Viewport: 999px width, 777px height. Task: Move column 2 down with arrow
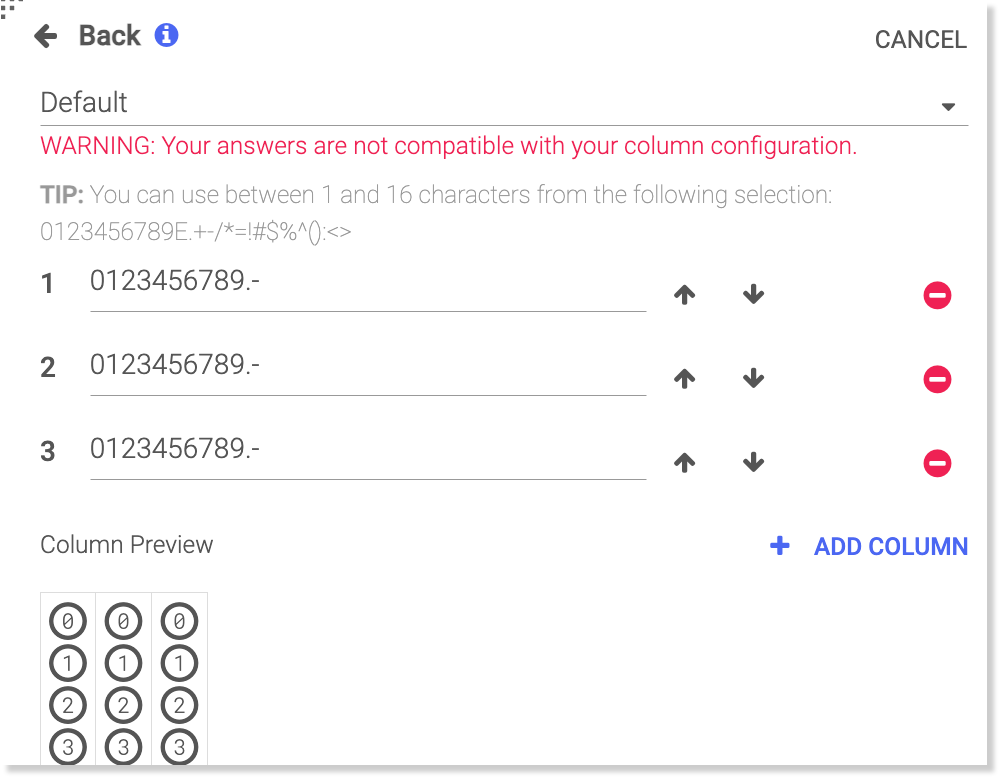point(754,379)
